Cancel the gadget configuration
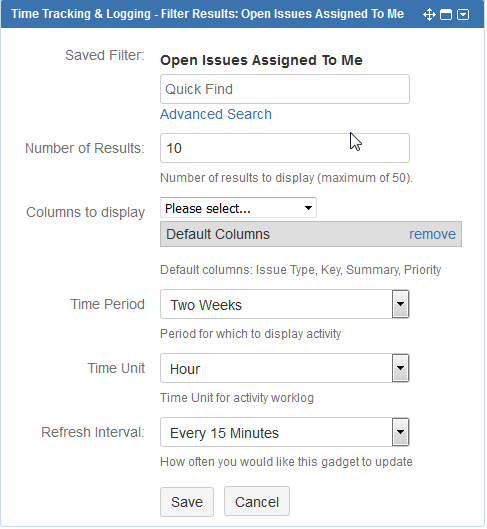 coord(258,503)
